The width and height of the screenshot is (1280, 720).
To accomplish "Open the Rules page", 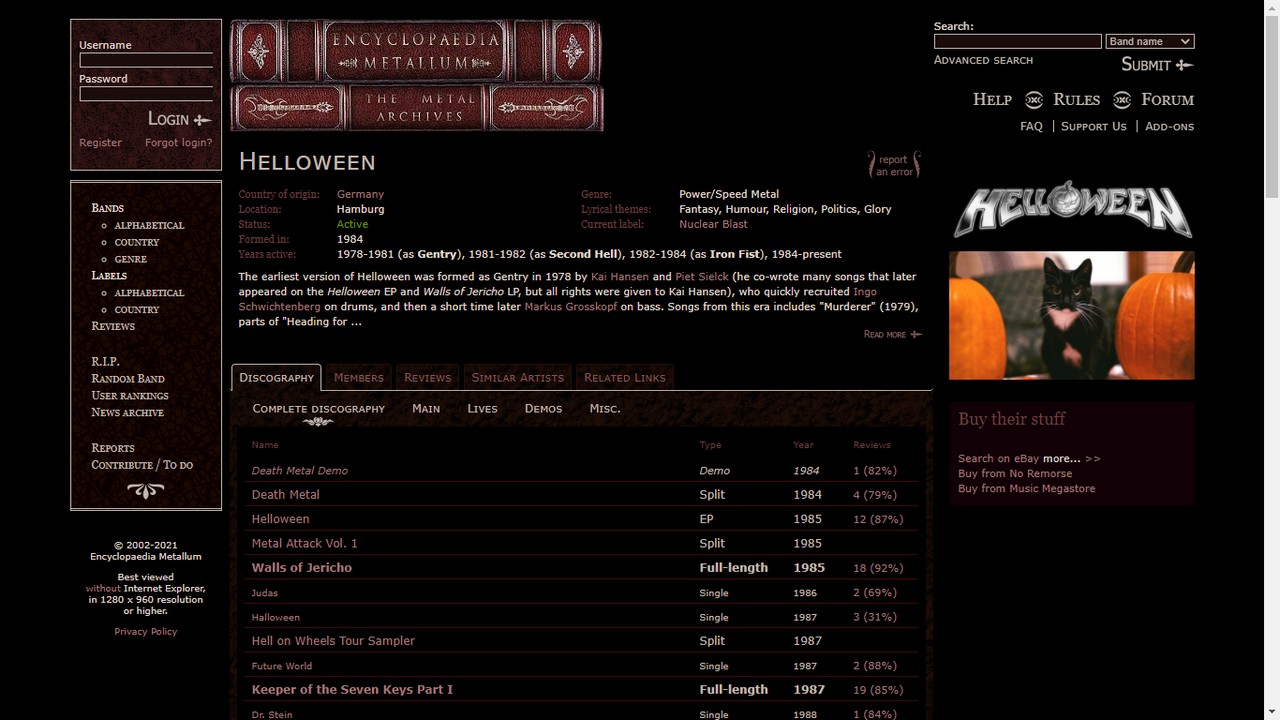I will click(x=1076, y=100).
